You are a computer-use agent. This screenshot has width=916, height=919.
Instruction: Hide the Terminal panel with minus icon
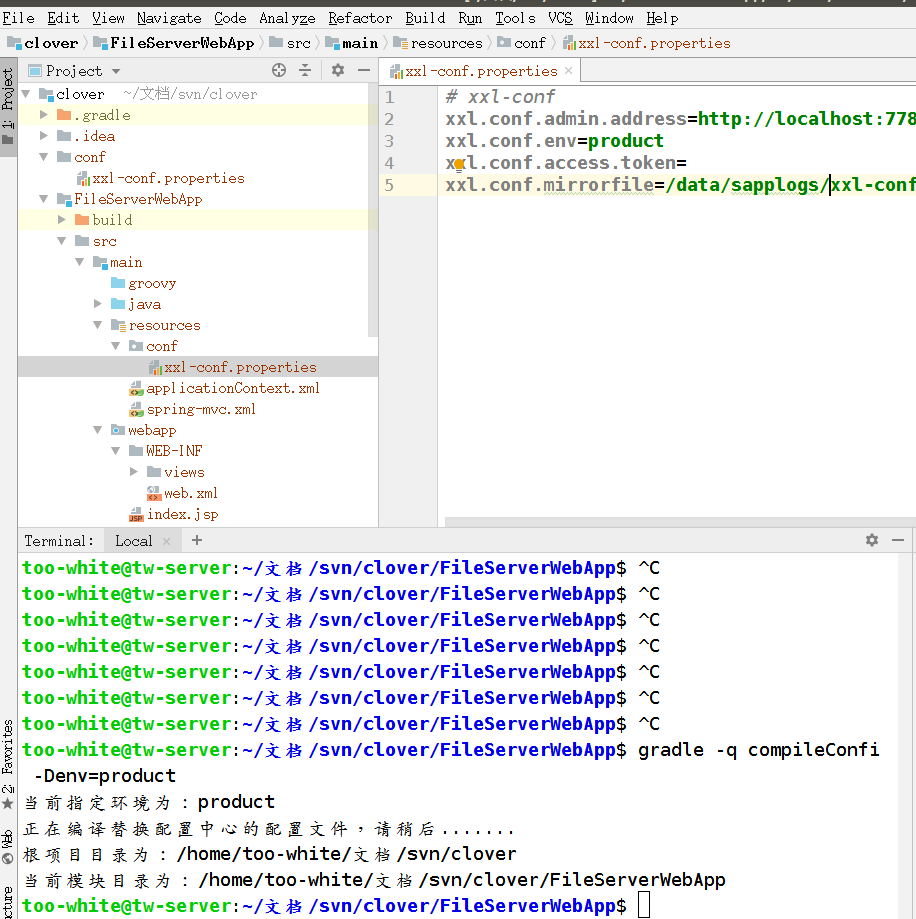coord(898,540)
